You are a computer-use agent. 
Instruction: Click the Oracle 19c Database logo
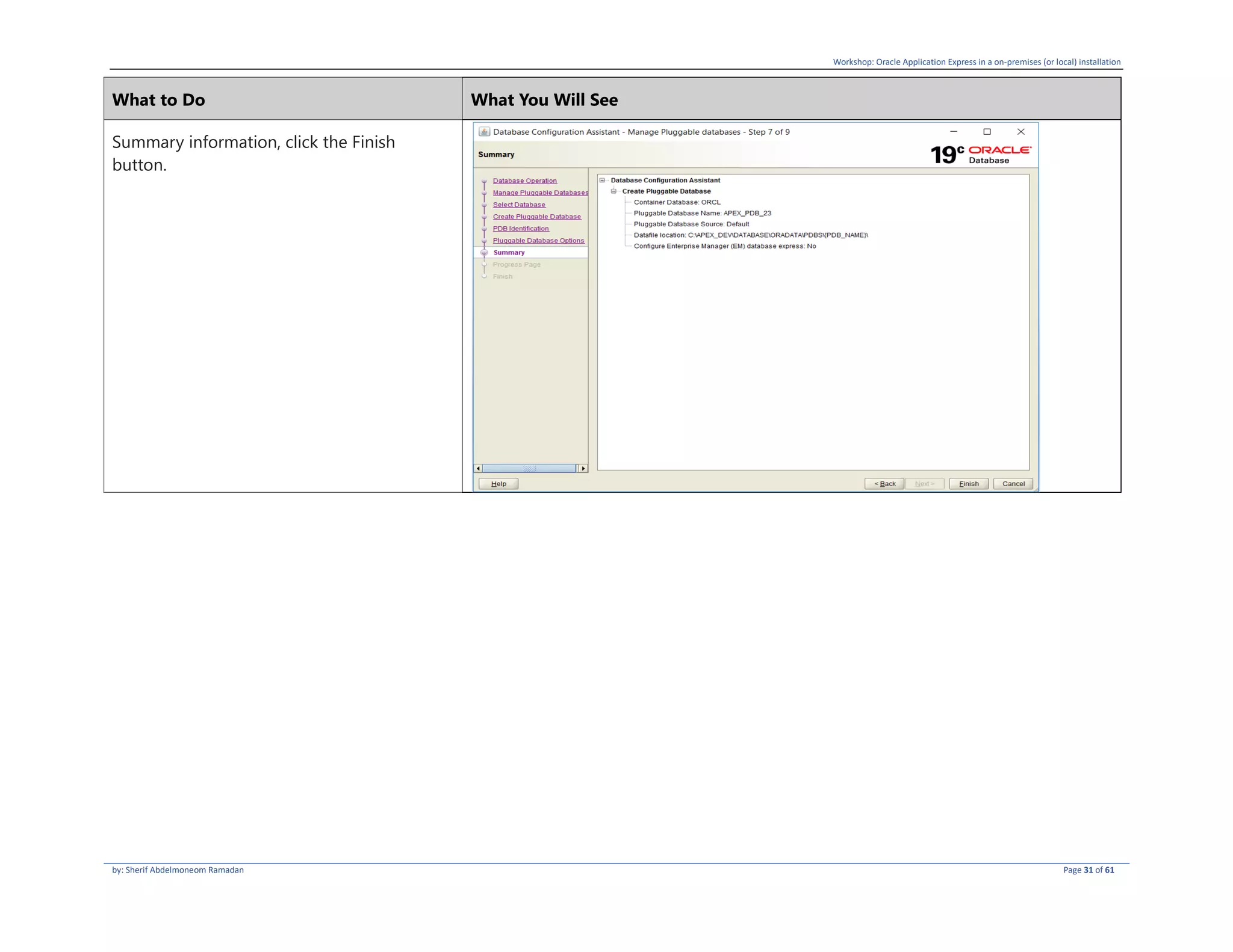click(x=981, y=155)
